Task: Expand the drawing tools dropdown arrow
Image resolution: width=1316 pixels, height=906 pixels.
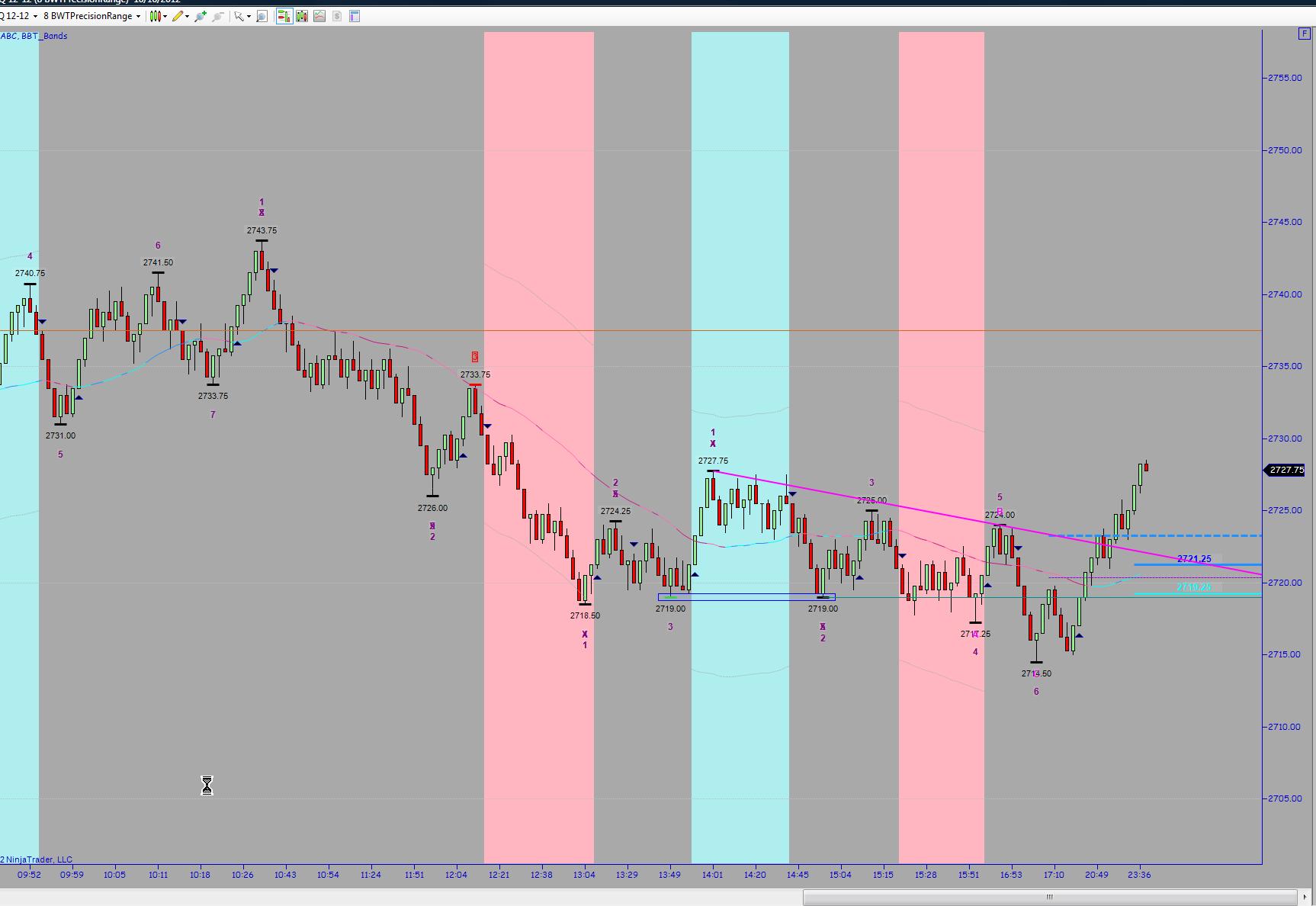Action: [x=187, y=16]
